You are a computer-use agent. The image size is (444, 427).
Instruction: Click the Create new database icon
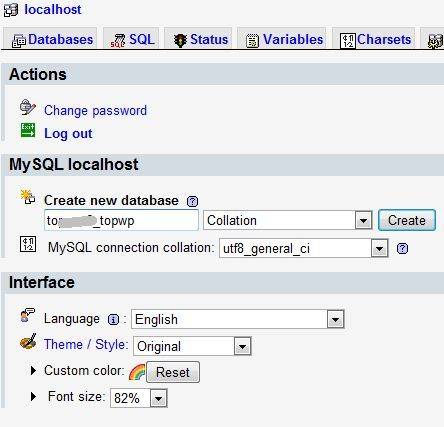28,197
